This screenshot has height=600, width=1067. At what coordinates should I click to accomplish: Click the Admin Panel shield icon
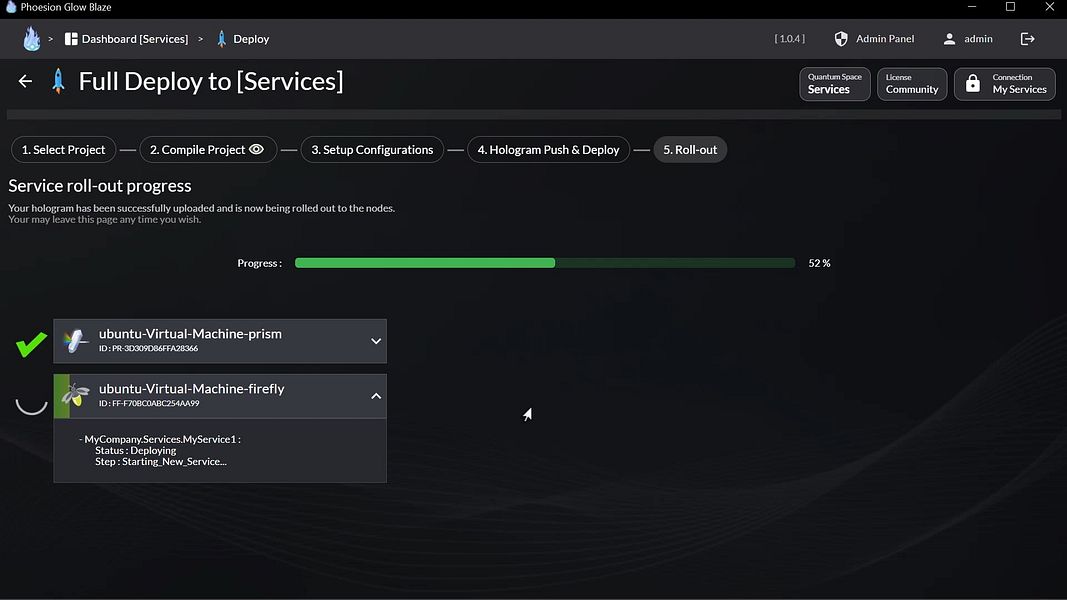tap(841, 39)
